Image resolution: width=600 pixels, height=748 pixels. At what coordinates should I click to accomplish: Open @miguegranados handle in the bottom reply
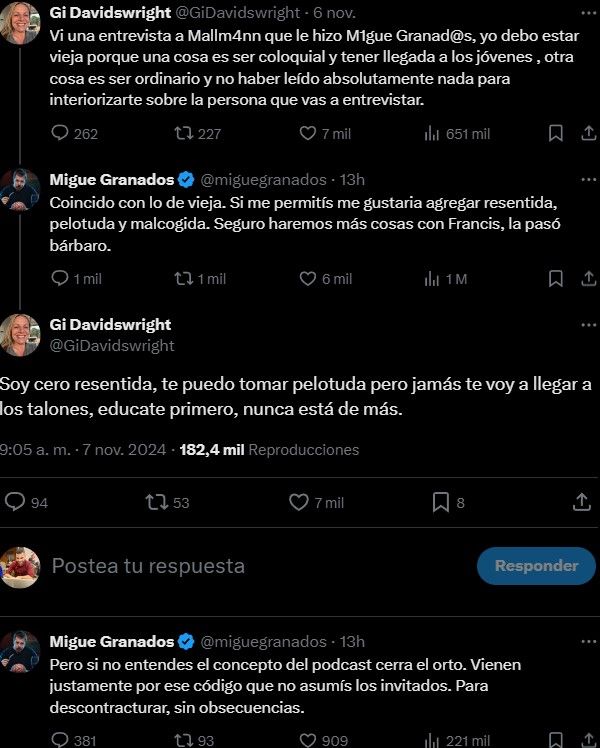264,641
